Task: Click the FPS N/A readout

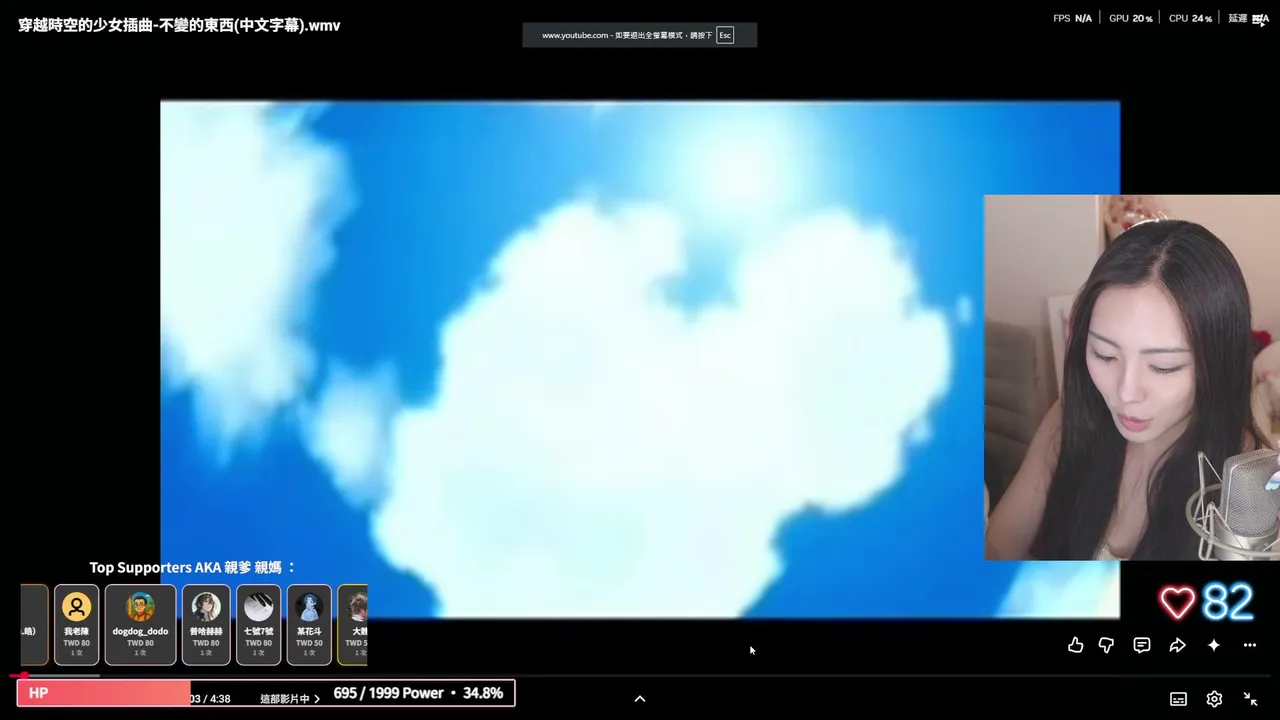Action: coord(1072,18)
